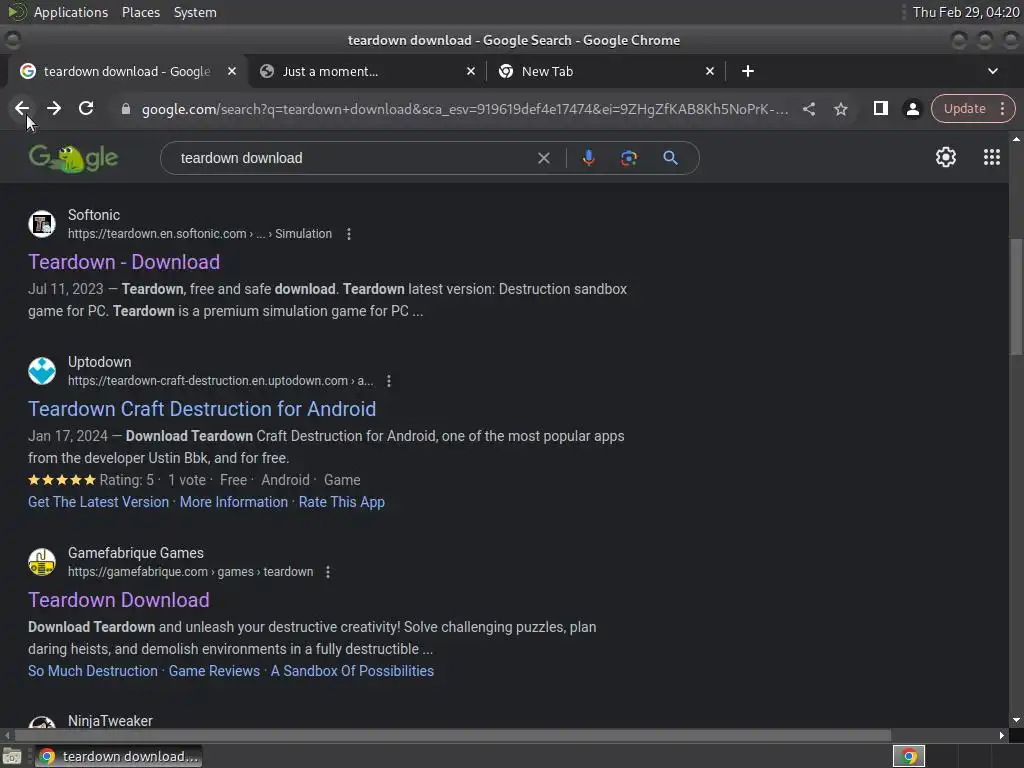Close the 'New Tab' tab
Image resolution: width=1024 pixels, height=768 pixels.
pyautogui.click(x=710, y=71)
